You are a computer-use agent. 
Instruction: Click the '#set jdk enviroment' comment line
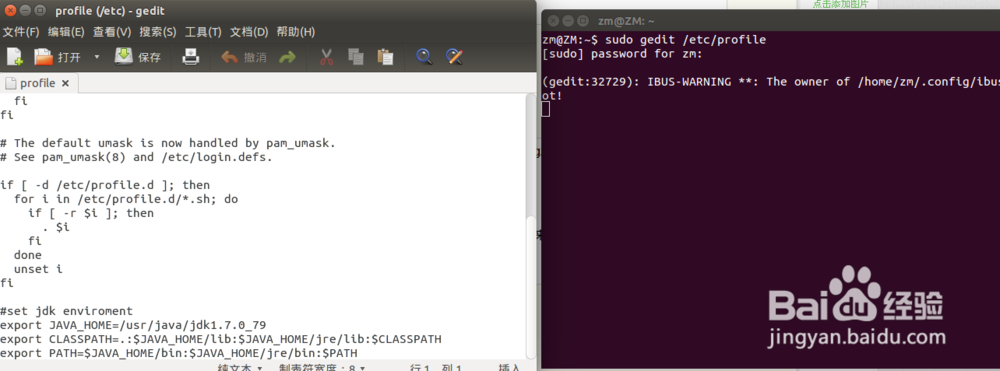coord(66,311)
